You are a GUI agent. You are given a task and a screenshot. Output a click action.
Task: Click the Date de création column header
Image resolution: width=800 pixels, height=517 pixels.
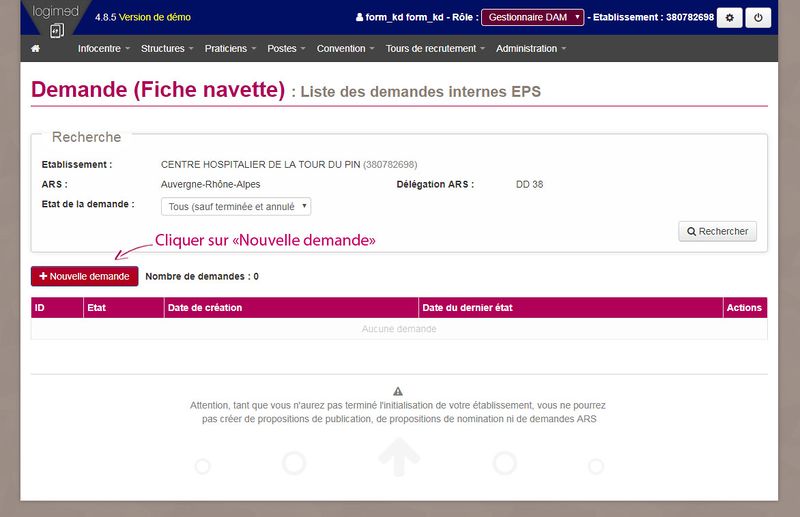(291, 308)
